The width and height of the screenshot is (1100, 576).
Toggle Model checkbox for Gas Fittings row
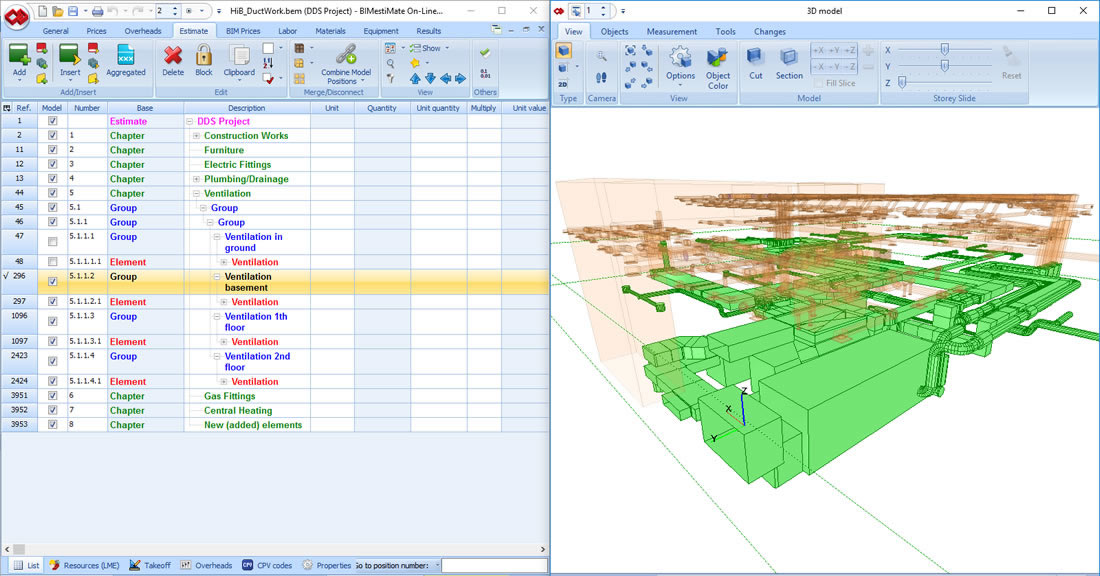[53, 396]
